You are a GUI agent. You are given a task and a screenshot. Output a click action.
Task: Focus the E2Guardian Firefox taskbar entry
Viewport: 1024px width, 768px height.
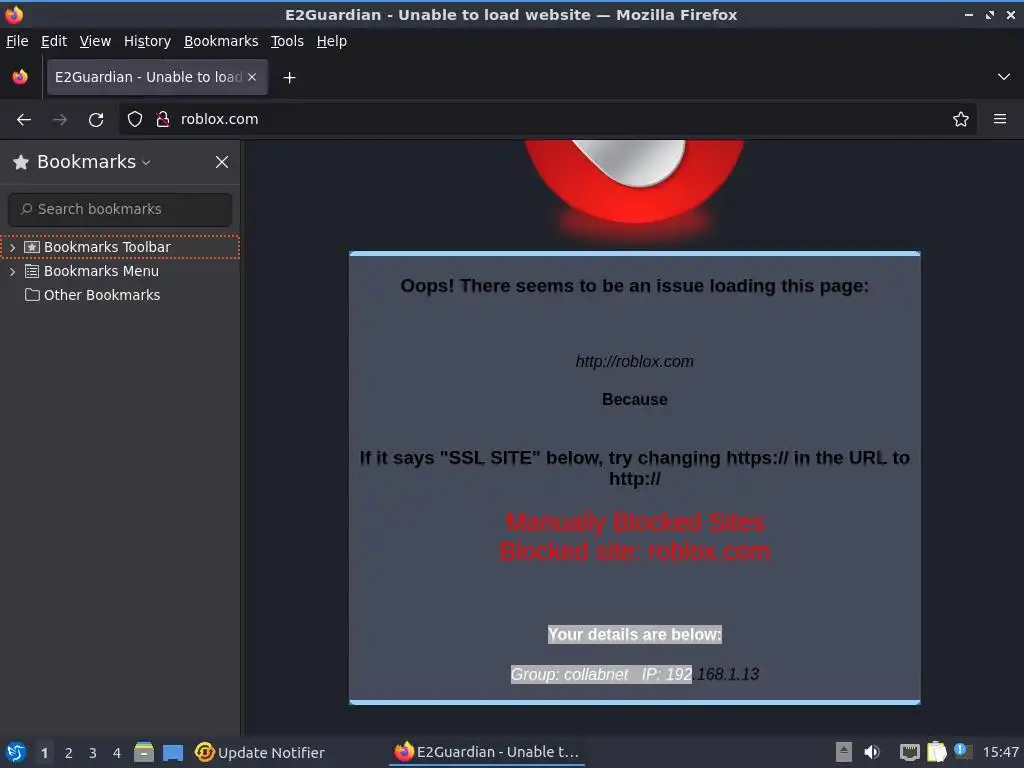[x=487, y=752]
